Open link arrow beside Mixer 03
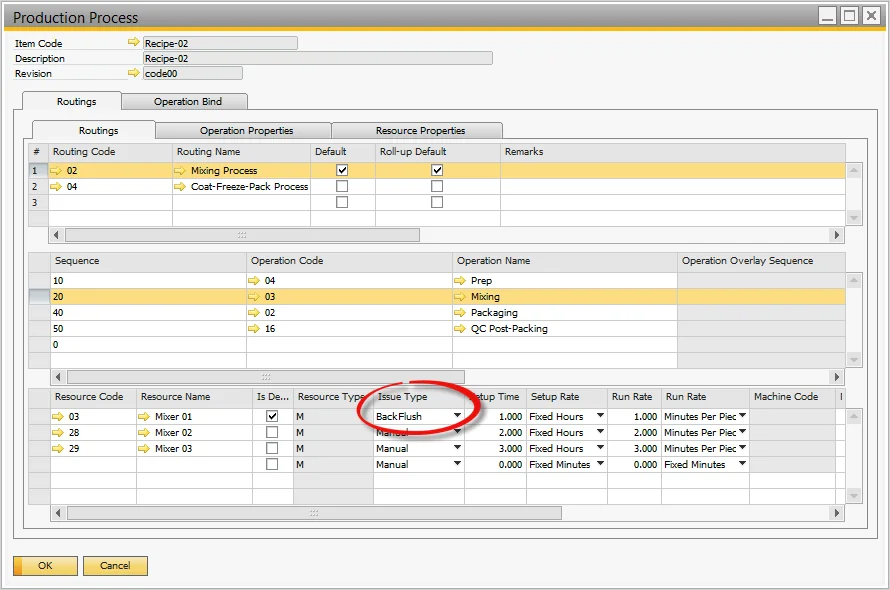The image size is (890, 590). pyautogui.click(x=144, y=448)
